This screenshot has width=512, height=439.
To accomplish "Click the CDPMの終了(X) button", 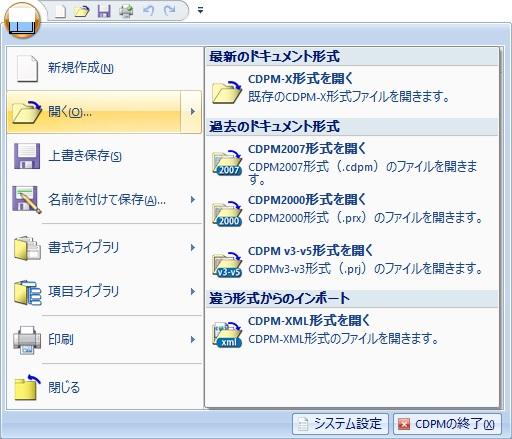I will point(447,424).
